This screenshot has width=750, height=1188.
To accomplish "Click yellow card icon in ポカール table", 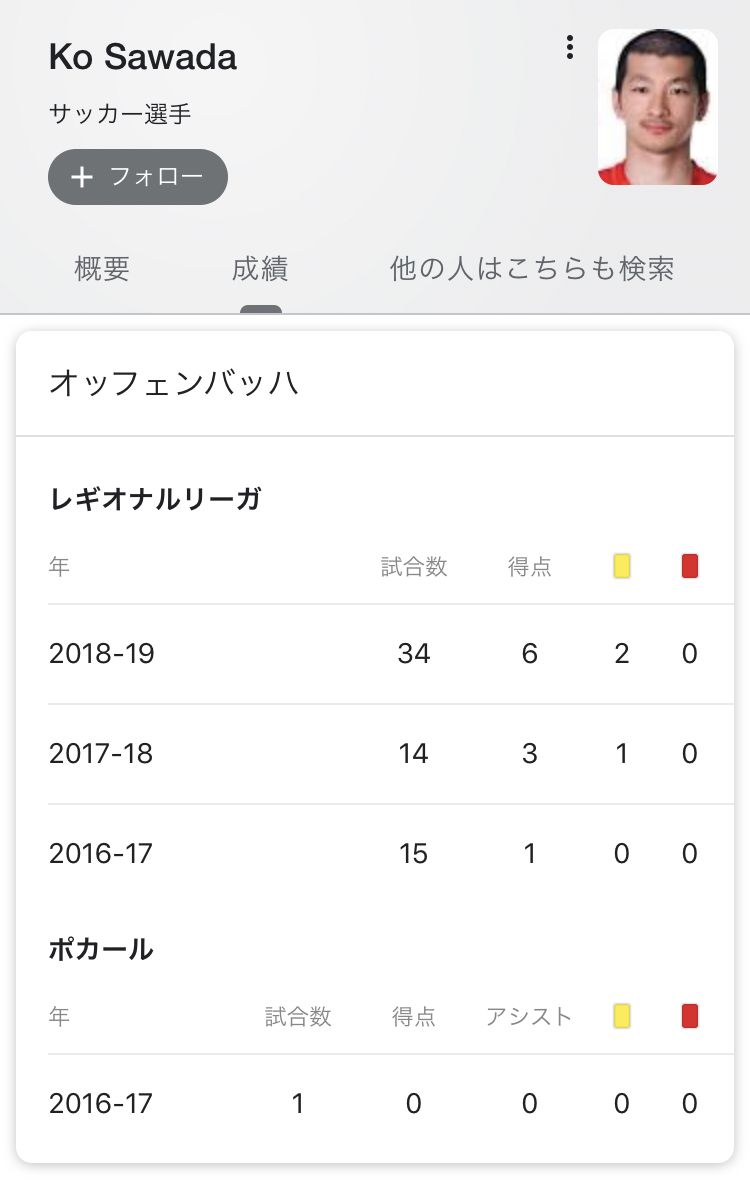I will [x=622, y=1017].
